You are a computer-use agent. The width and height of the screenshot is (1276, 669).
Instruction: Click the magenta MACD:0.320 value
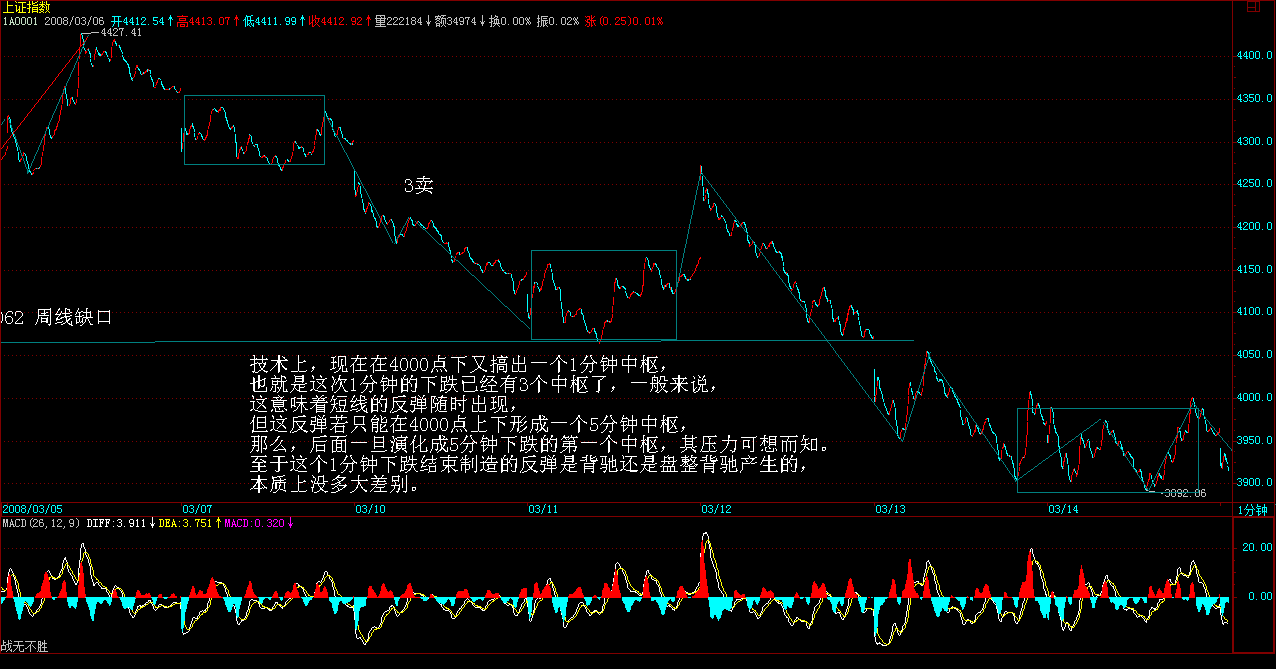254,523
